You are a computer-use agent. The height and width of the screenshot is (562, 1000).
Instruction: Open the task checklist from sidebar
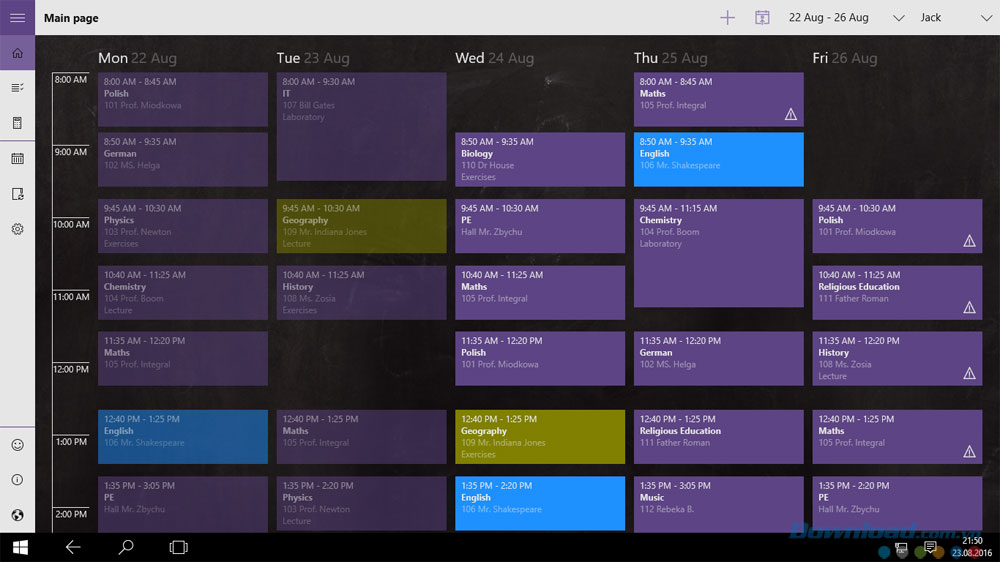click(x=17, y=88)
